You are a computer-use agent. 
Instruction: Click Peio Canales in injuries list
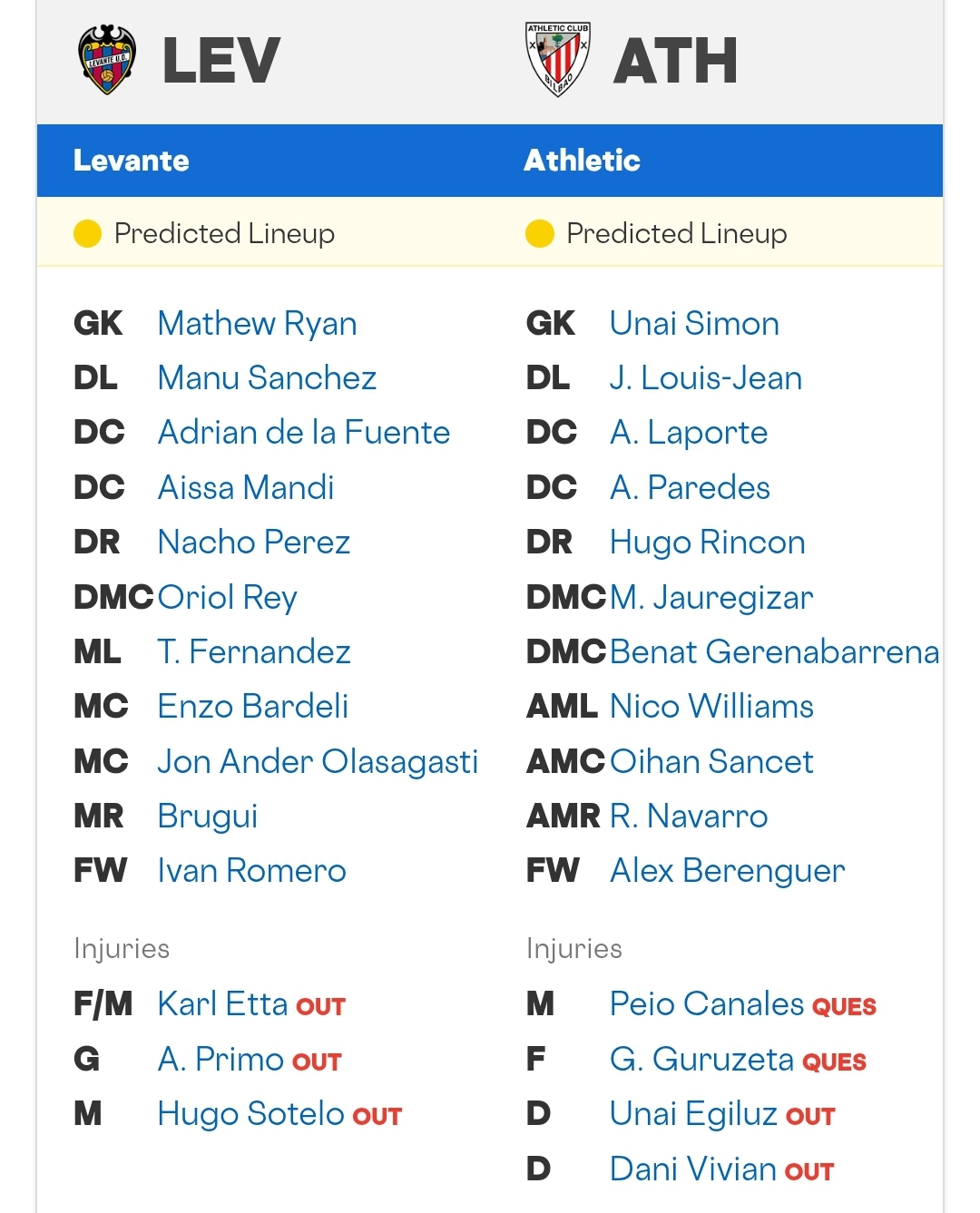(x=707, y=1004)
